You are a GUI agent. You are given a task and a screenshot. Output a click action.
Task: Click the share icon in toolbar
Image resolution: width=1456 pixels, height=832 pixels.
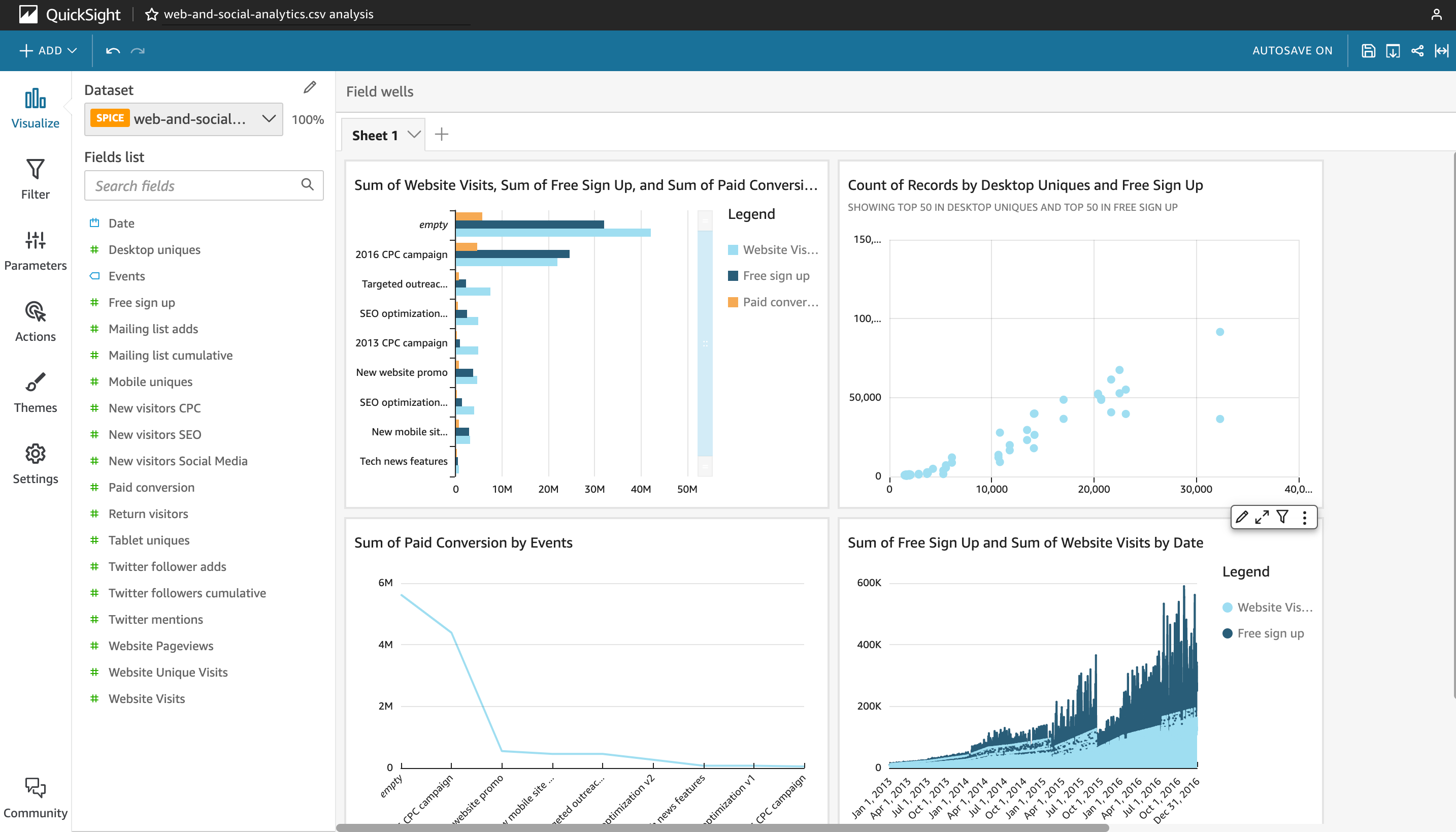pyautogui.click(x=1416, y=51)
